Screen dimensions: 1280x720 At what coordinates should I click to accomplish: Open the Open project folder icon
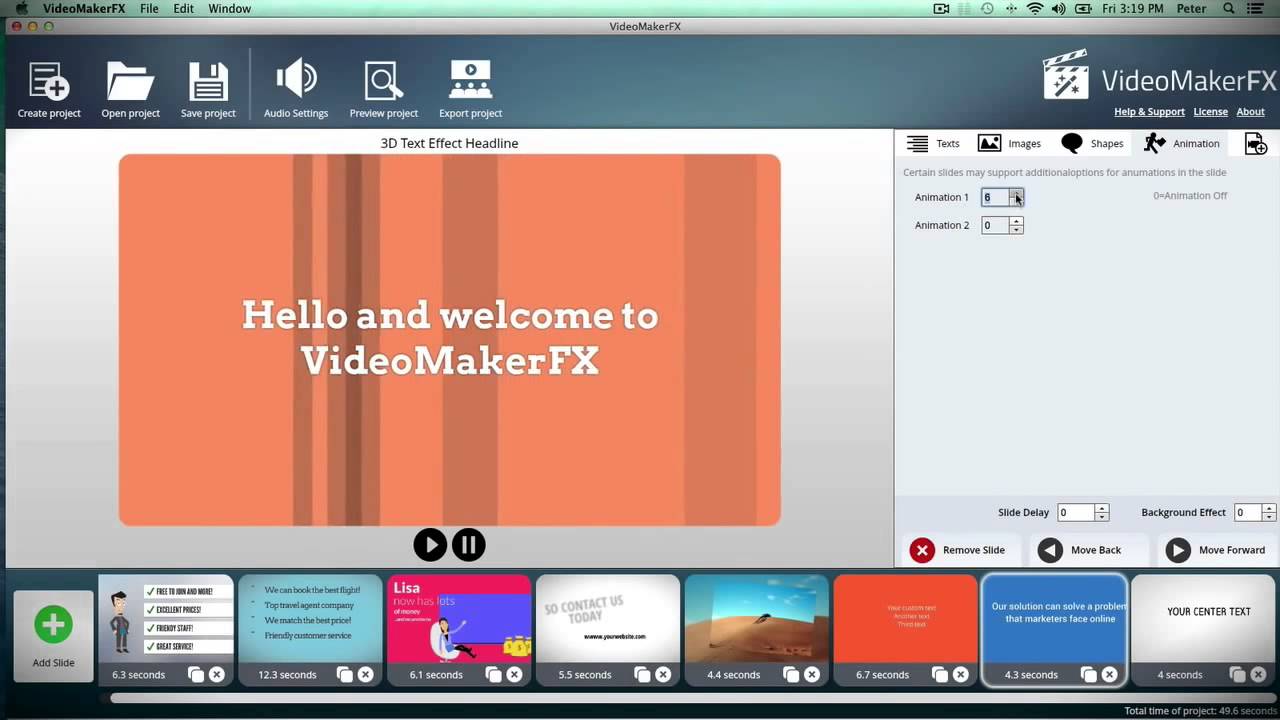[130, 82]
